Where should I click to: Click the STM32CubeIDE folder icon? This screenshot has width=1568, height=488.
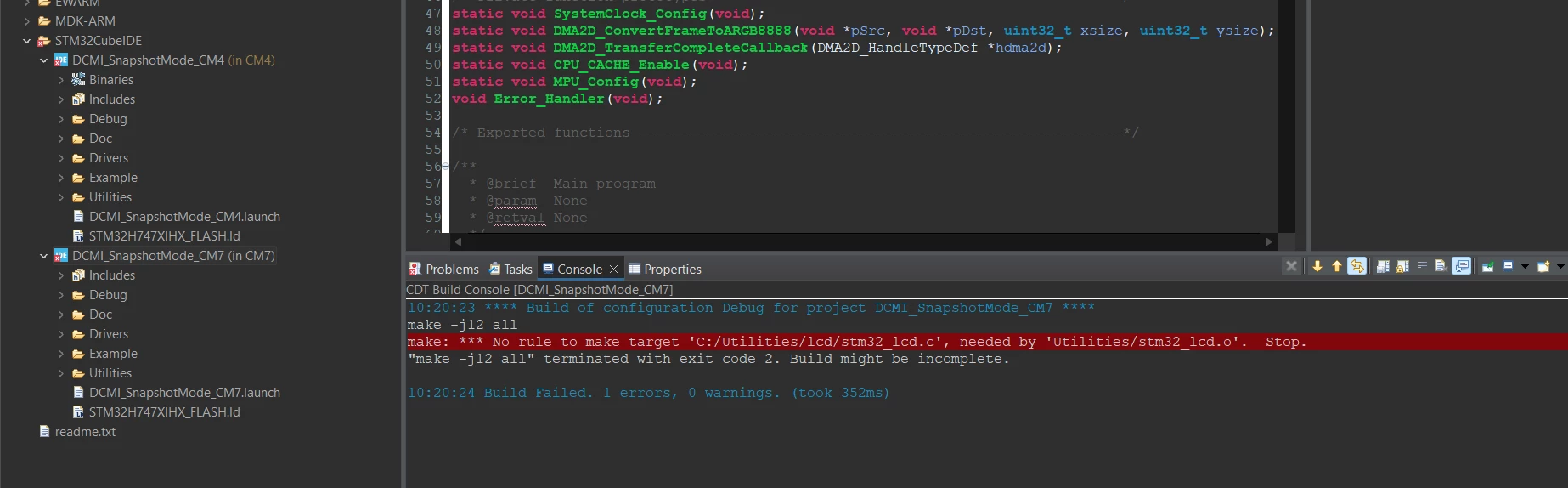point(44,40)
